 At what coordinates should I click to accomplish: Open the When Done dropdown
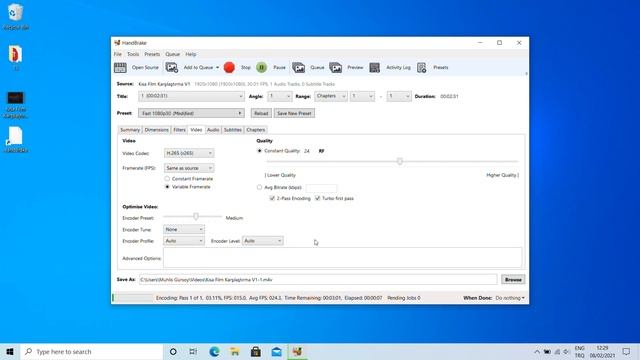pyautogui.click(x=510, y=298)
